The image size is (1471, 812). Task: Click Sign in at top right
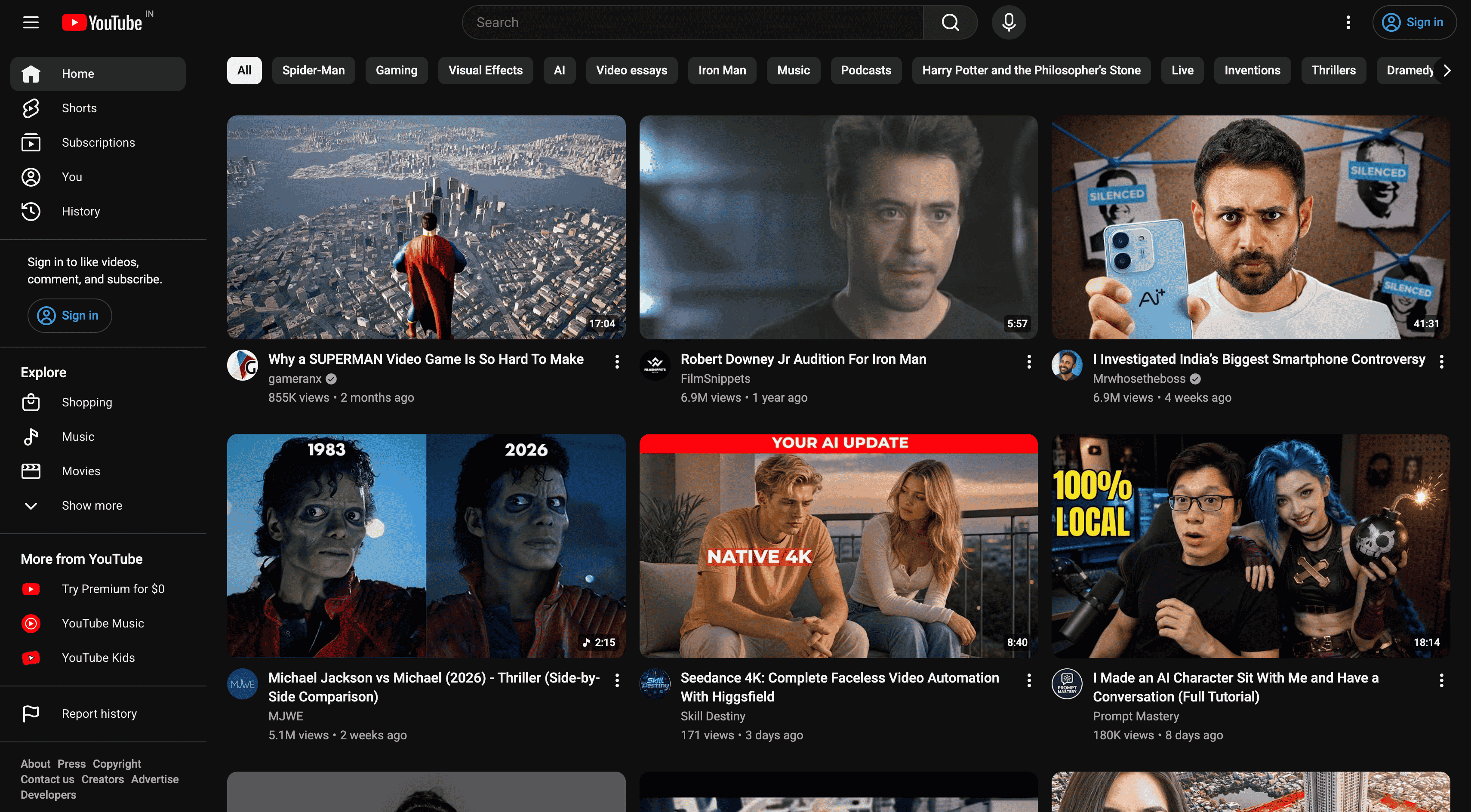(x=1414, y=22)
